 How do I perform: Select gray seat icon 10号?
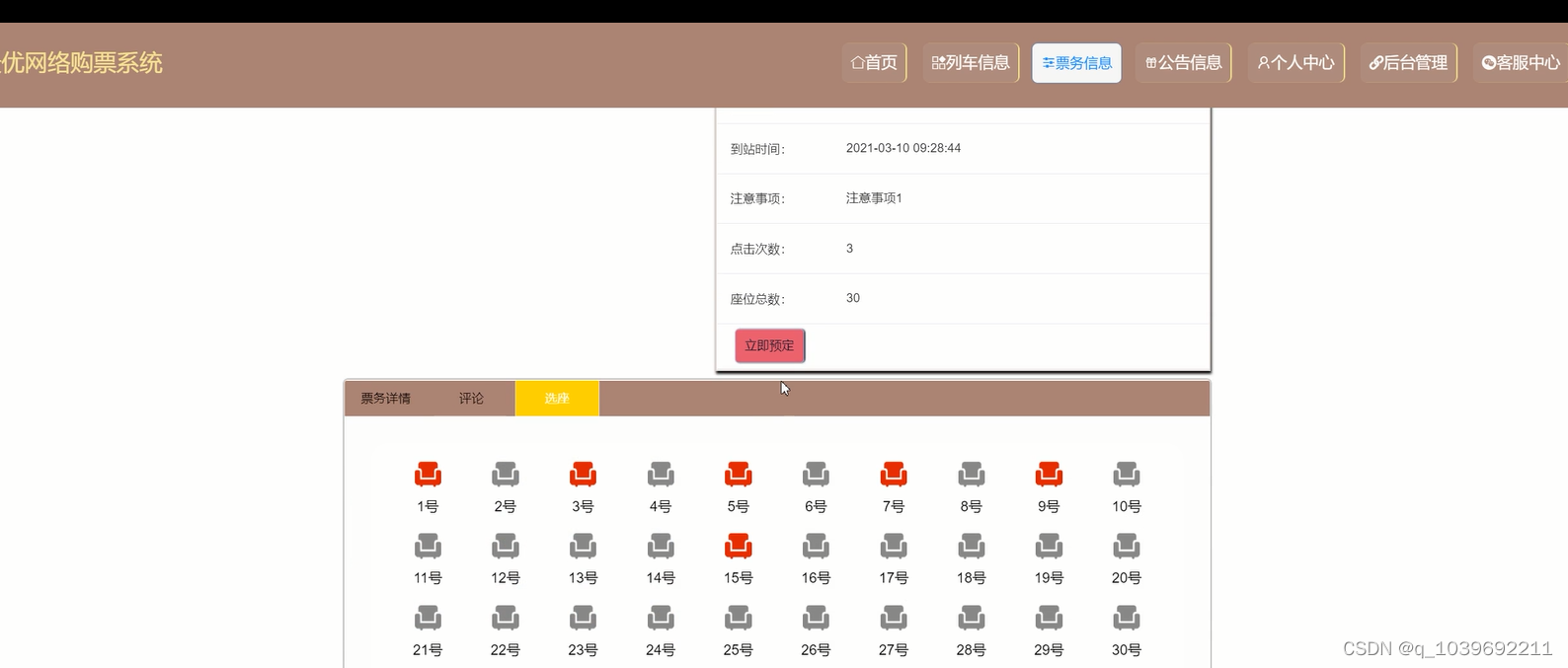click(x=1127, y=475)
